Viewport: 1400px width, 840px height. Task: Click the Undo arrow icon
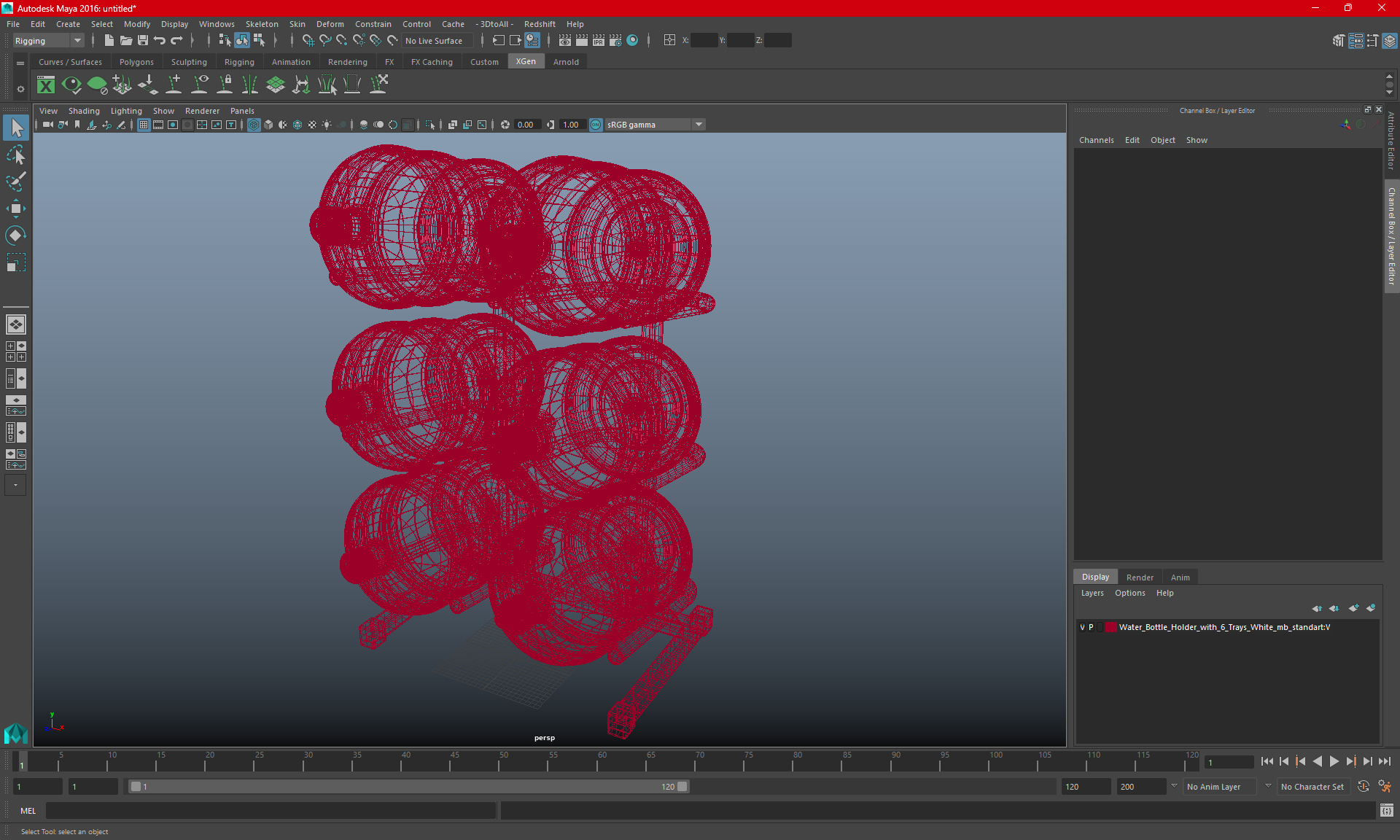pos(160,41)
